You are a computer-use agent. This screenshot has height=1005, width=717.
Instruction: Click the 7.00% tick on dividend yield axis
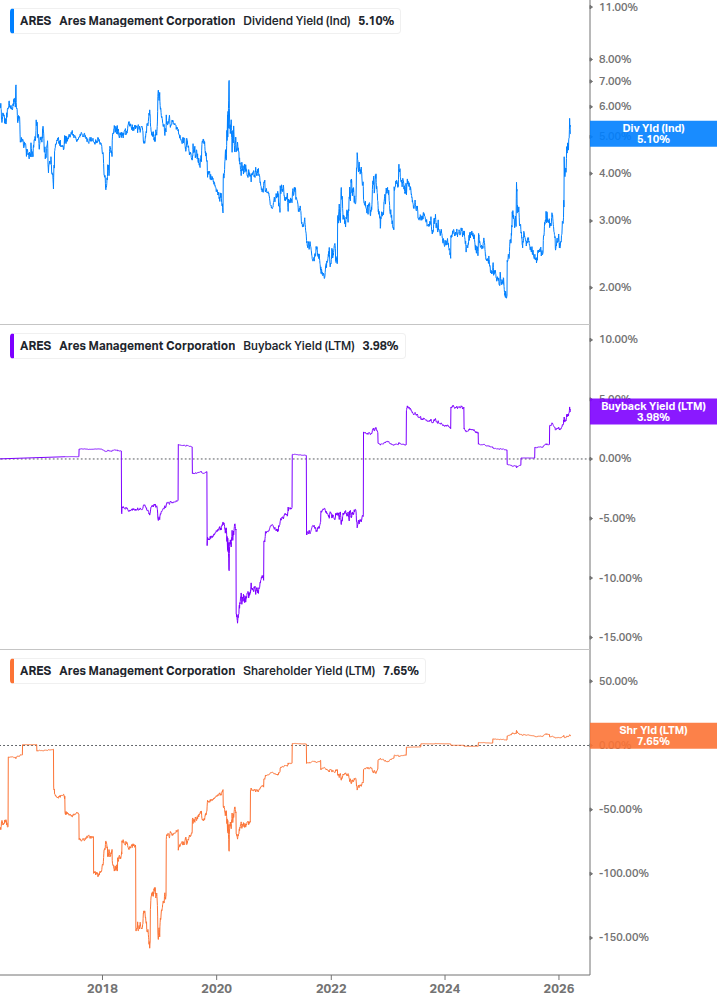615,81
